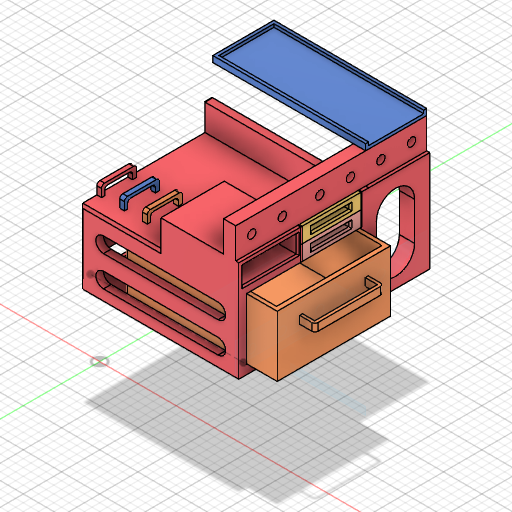Select the long handle on the orange drawer
Viewport: 512px width, 512px height.
coord(341,303)
